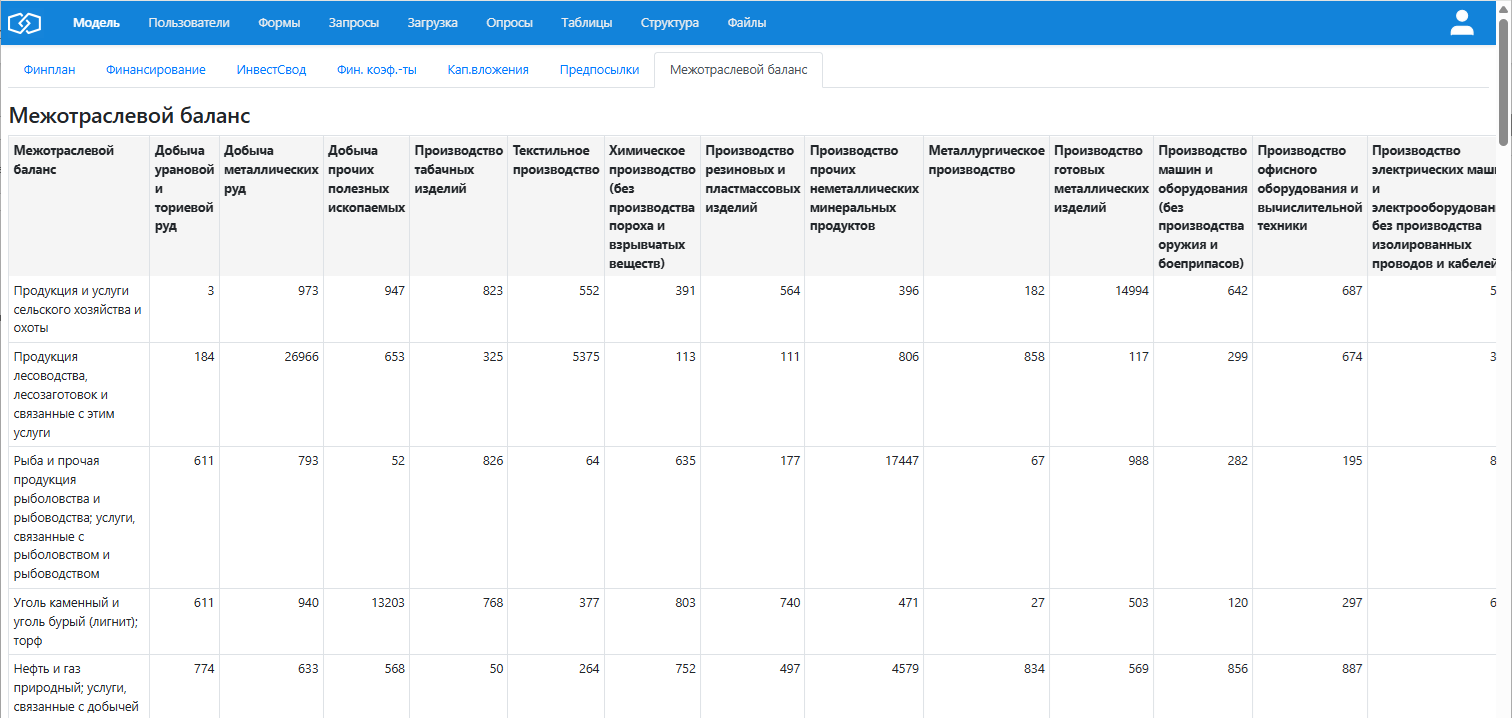Open the ИнвестСвод tab

coord(271,70)
